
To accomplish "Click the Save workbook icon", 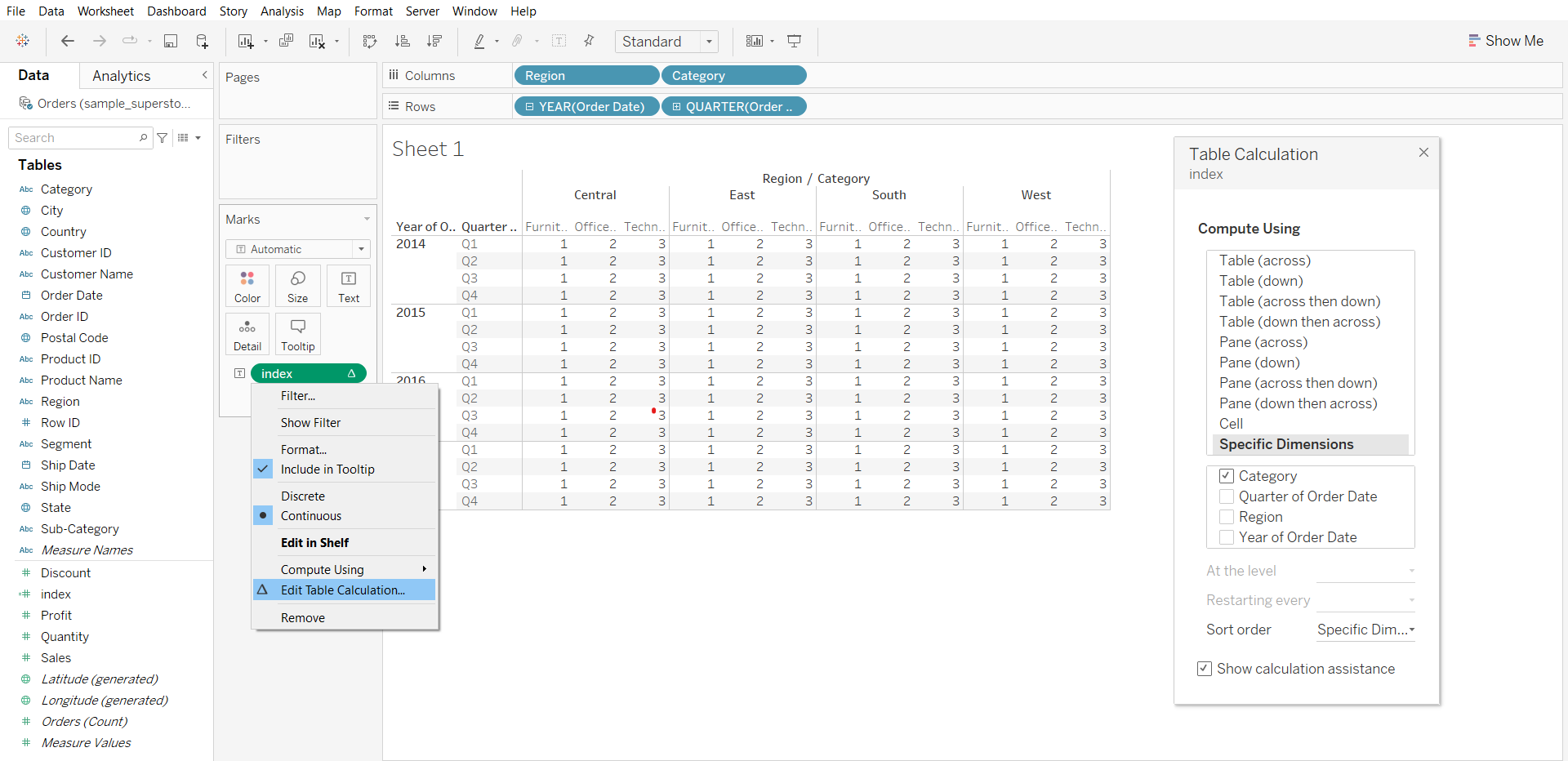I will pyautogui.click(x=171, y=41).
